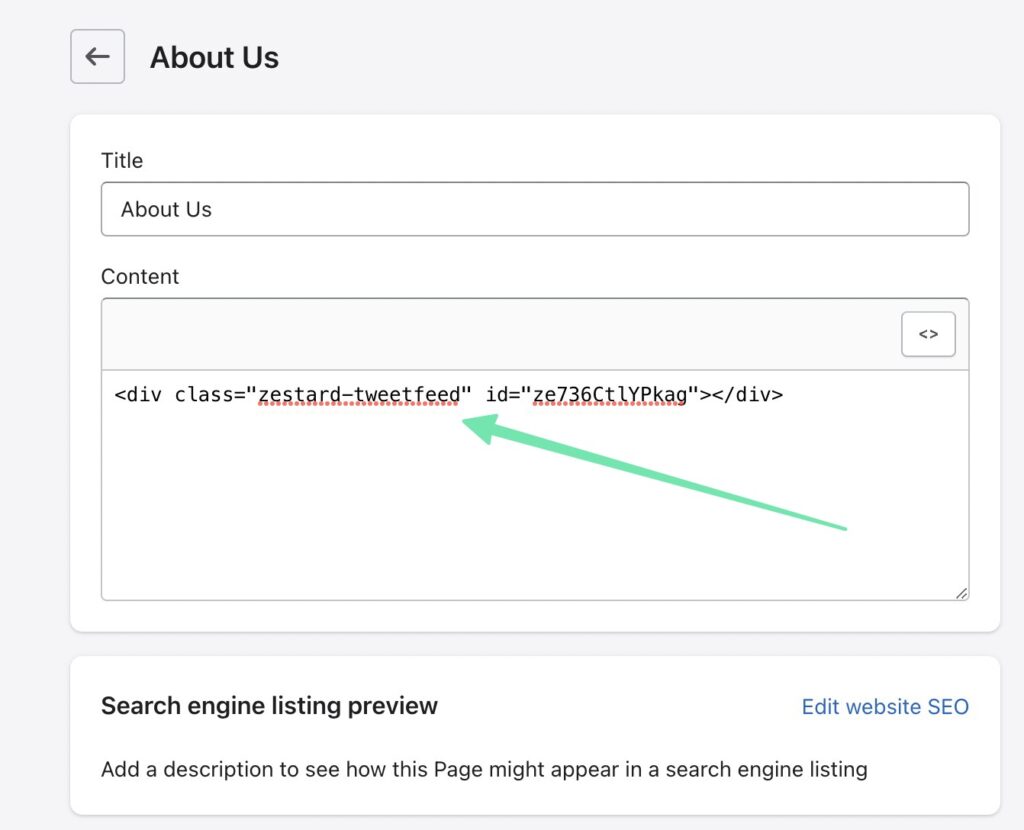Viewport: 1024px width, 830px height.
Task: Select the code view button in the editor toolbar
Action: (928, 334)
